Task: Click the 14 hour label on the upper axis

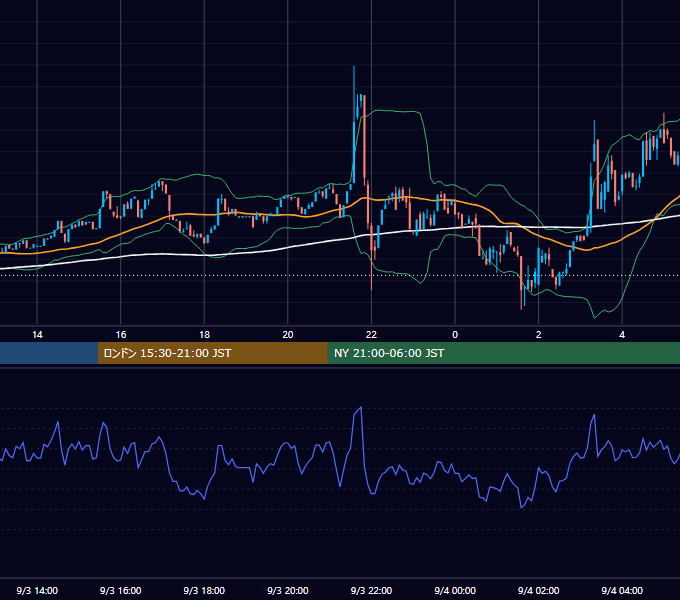Action: (x=37, y=335)
